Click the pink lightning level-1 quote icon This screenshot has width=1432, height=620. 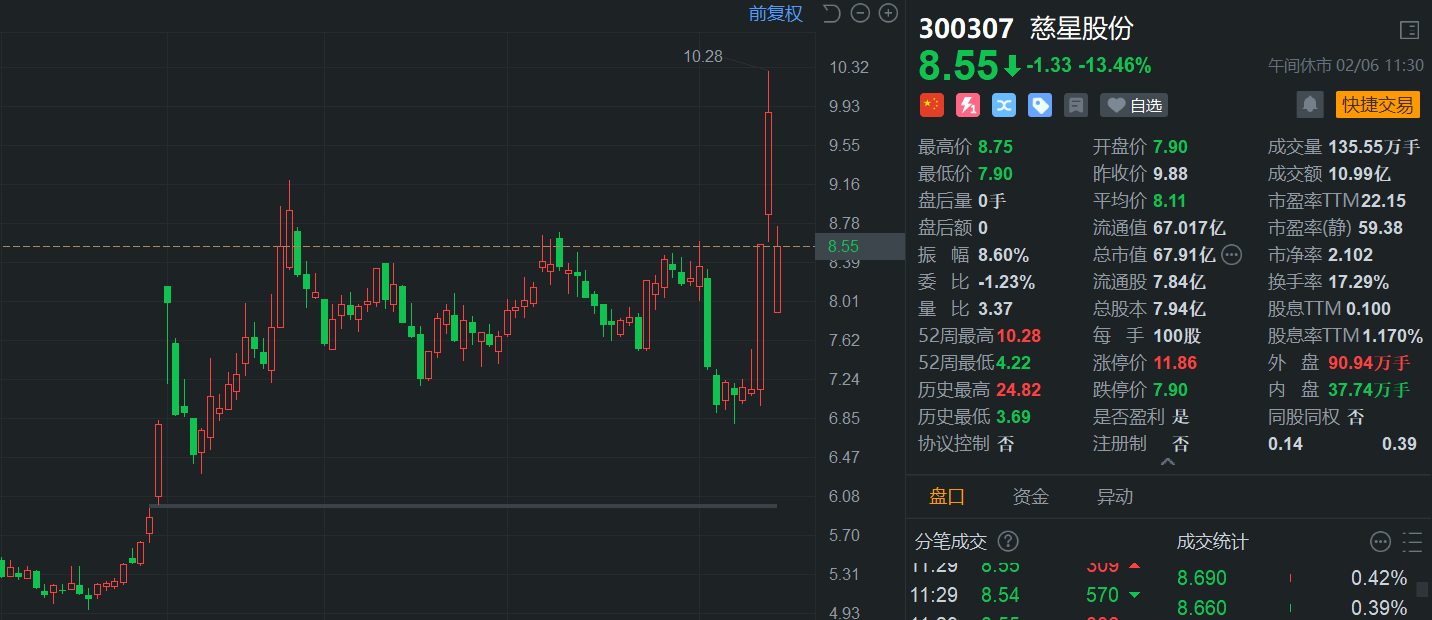coord(967,105)
